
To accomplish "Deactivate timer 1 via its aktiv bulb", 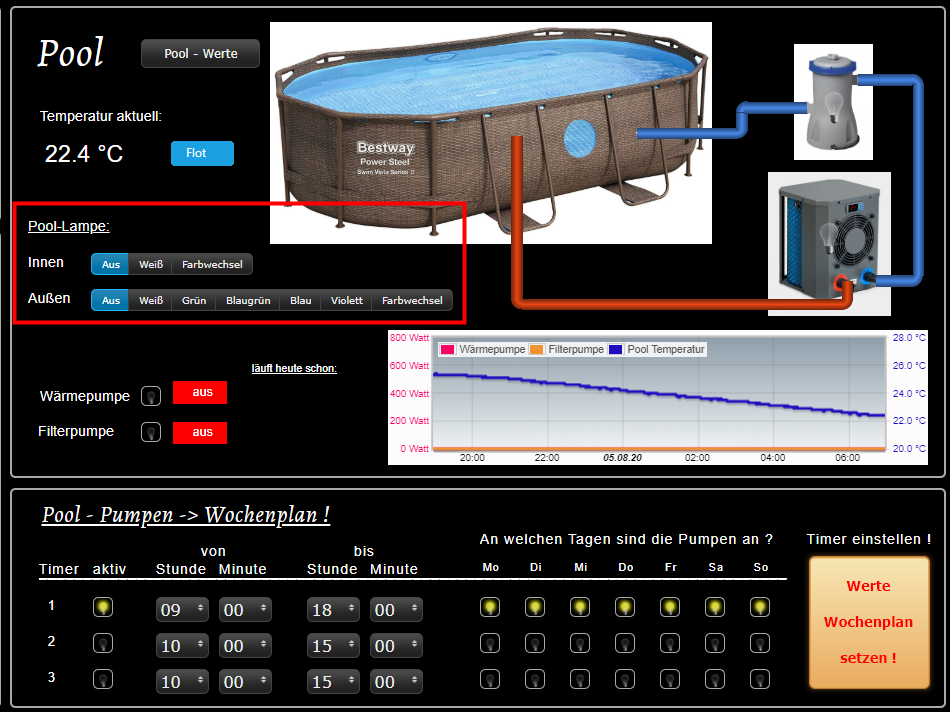I will pyautogui.click(x=103, y=607).
